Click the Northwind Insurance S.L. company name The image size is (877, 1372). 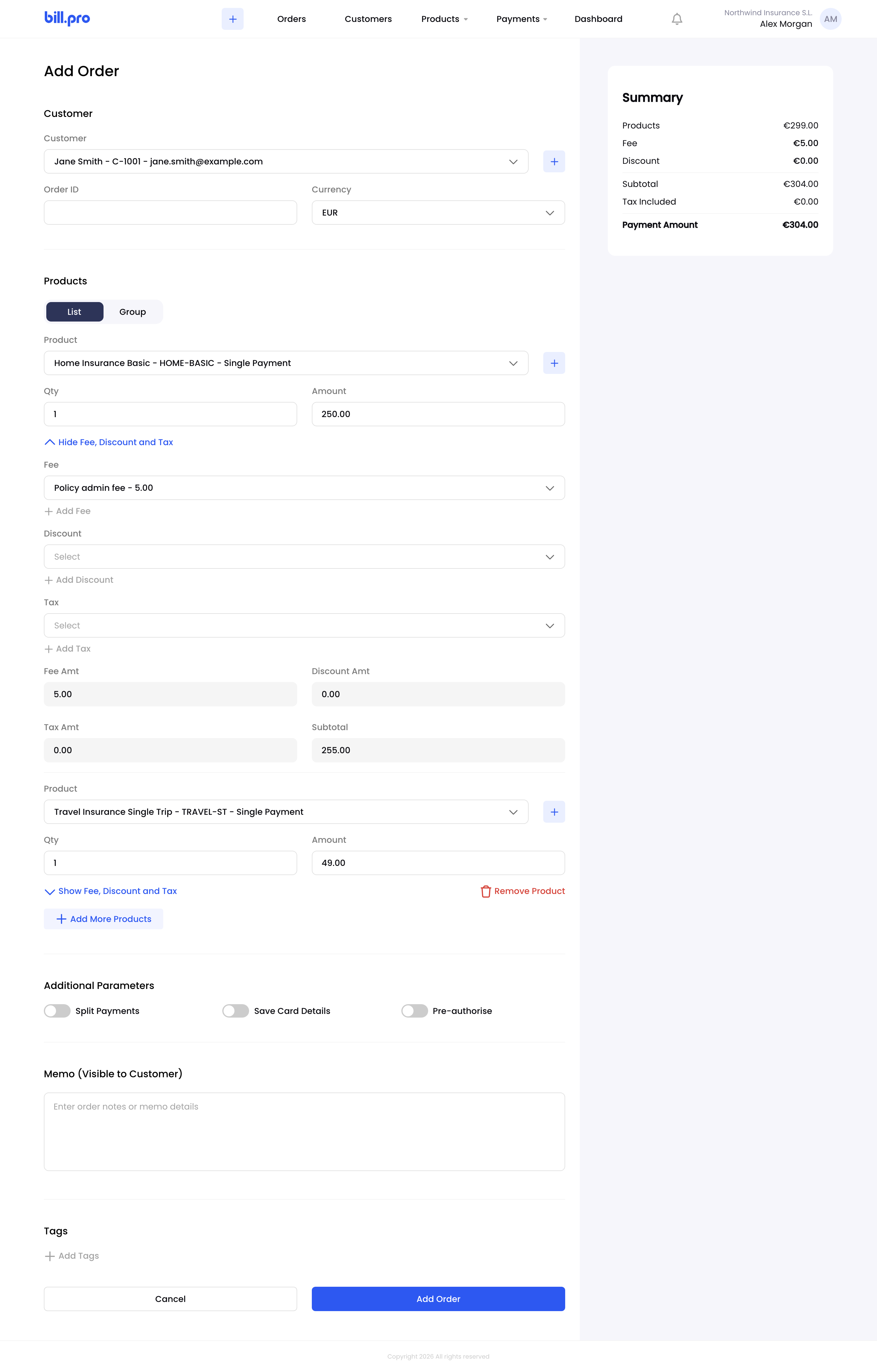coord(768,12)
